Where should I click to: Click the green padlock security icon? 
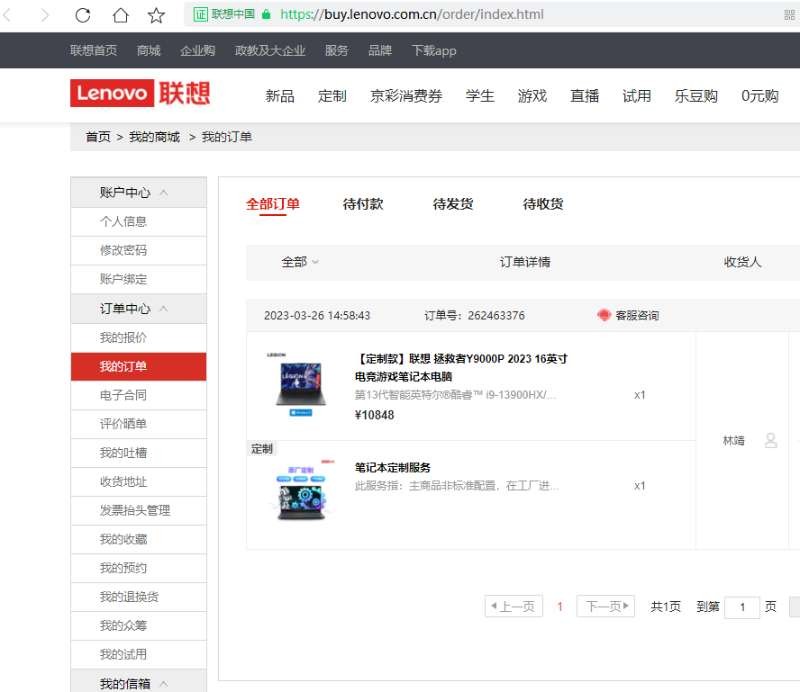[x=266, y=14]
